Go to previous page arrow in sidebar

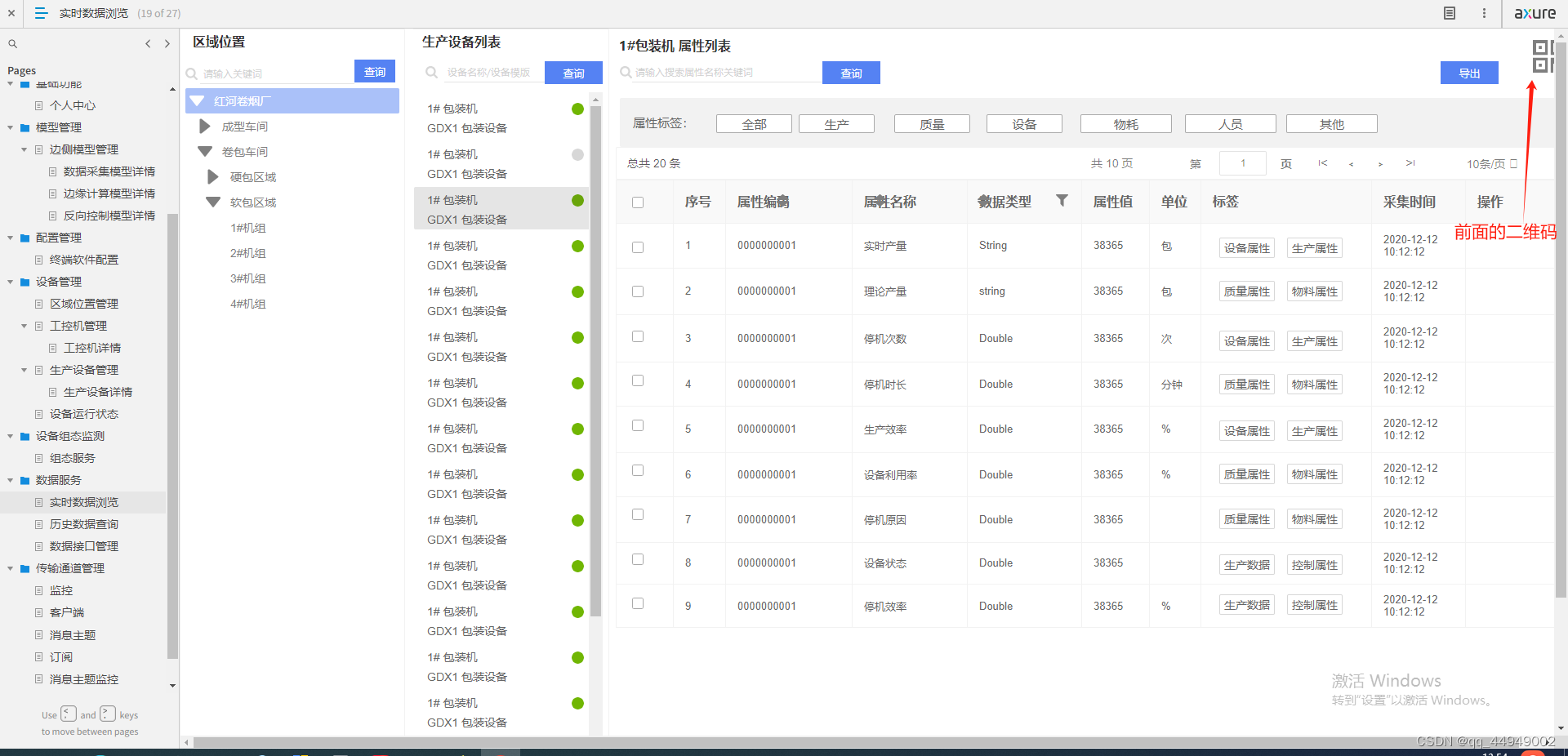(148, 44)
